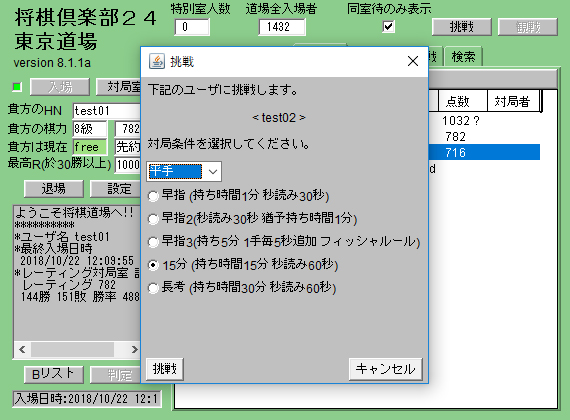Image resolution: width=570 pixels, height=420 pixels.
Task: Click the Java icon in the 挑戦 dialog title
Action: [x=157, y=61]
